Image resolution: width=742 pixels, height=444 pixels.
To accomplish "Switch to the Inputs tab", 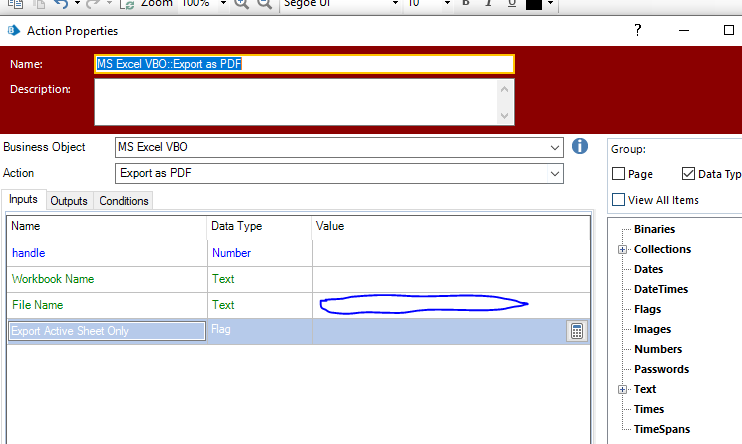I will [23, 199].
